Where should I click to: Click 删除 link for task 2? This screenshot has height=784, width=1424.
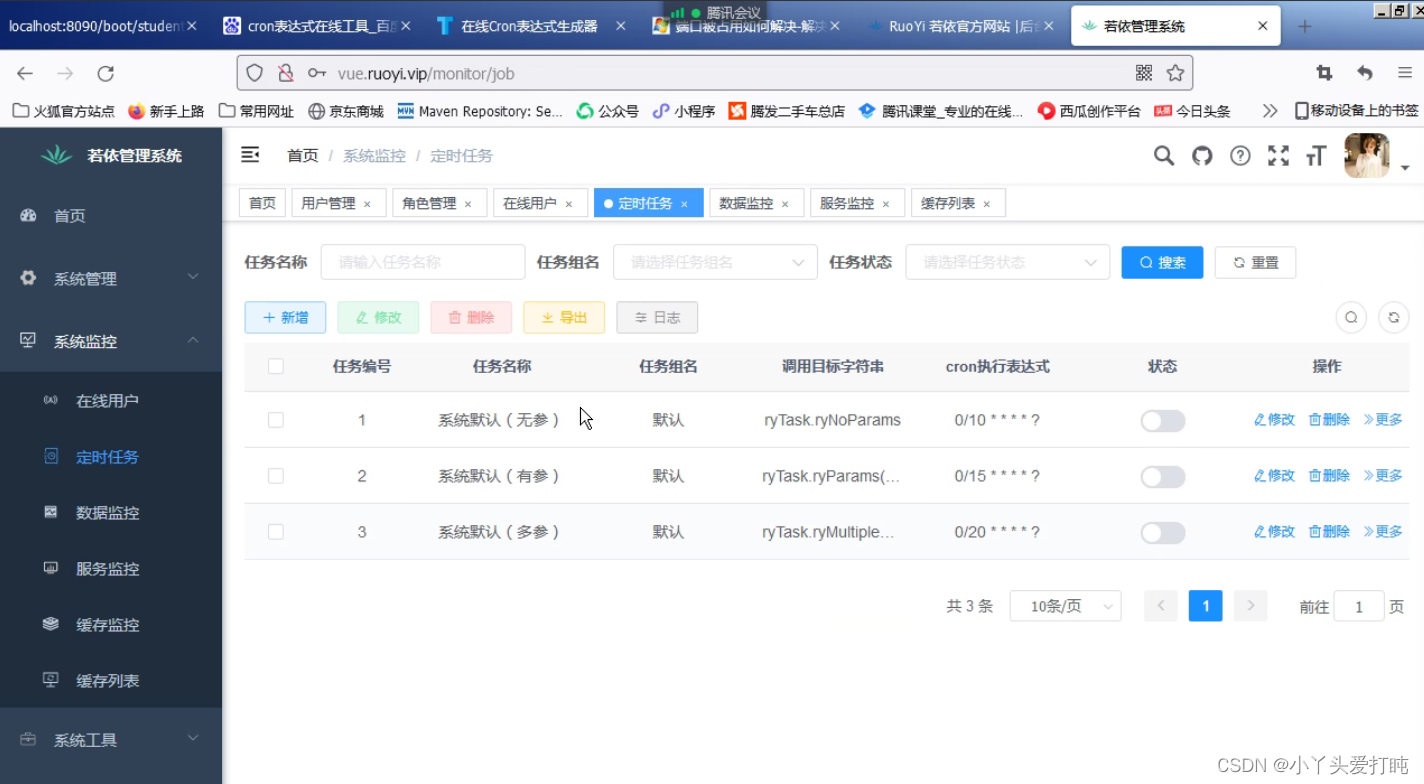pos(1329,476)
